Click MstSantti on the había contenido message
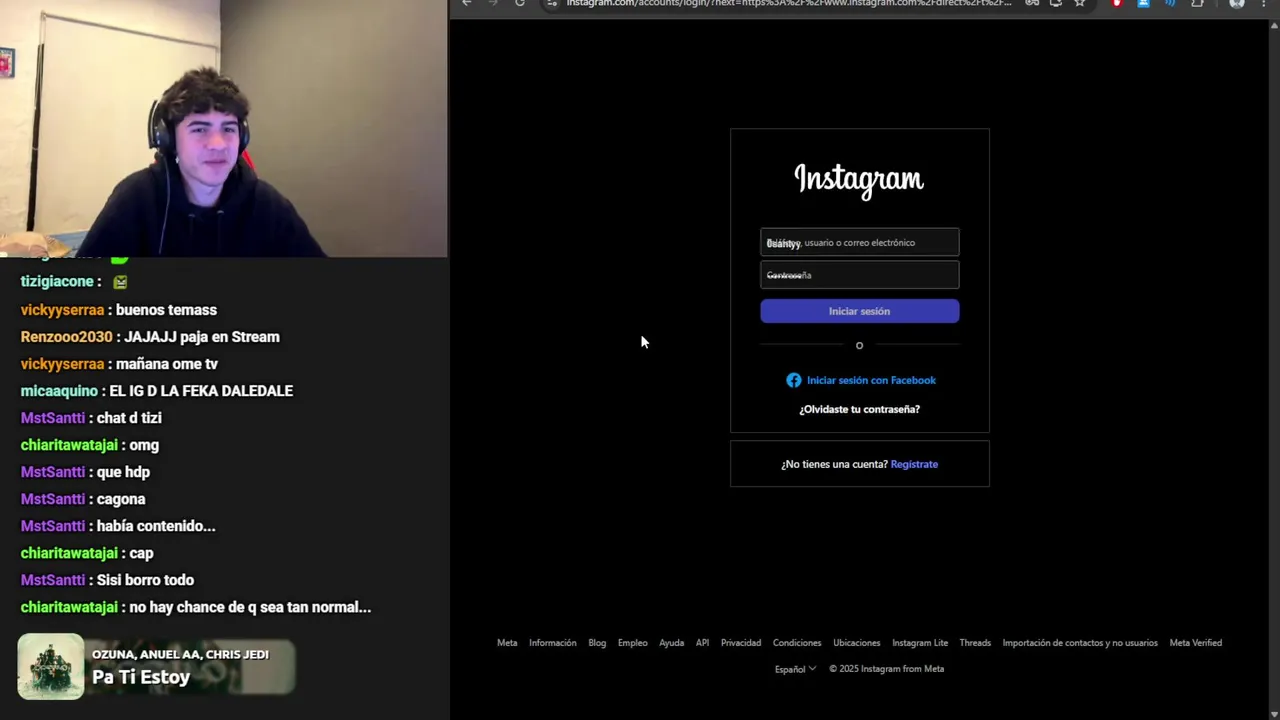Viewport: 1280px width, 720px height. tap(53, 526)
